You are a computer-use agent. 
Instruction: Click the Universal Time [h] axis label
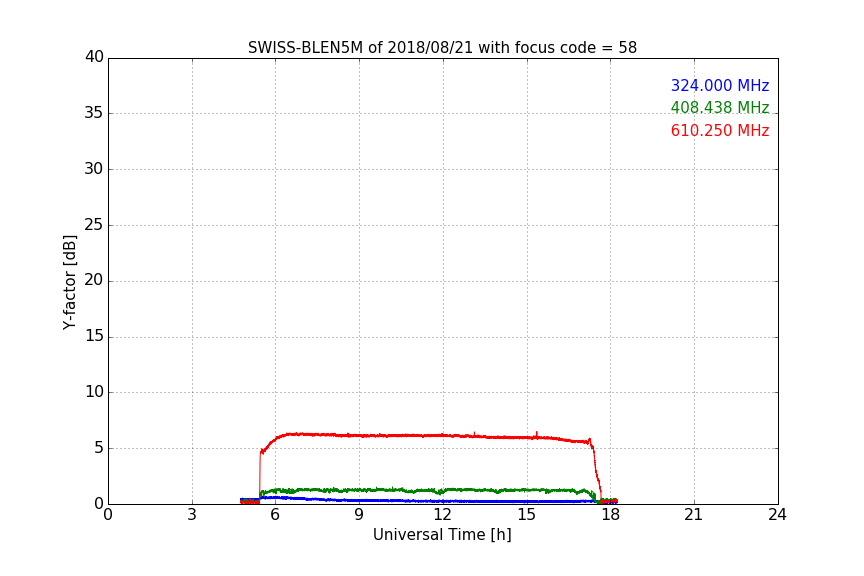coord(442,535)
